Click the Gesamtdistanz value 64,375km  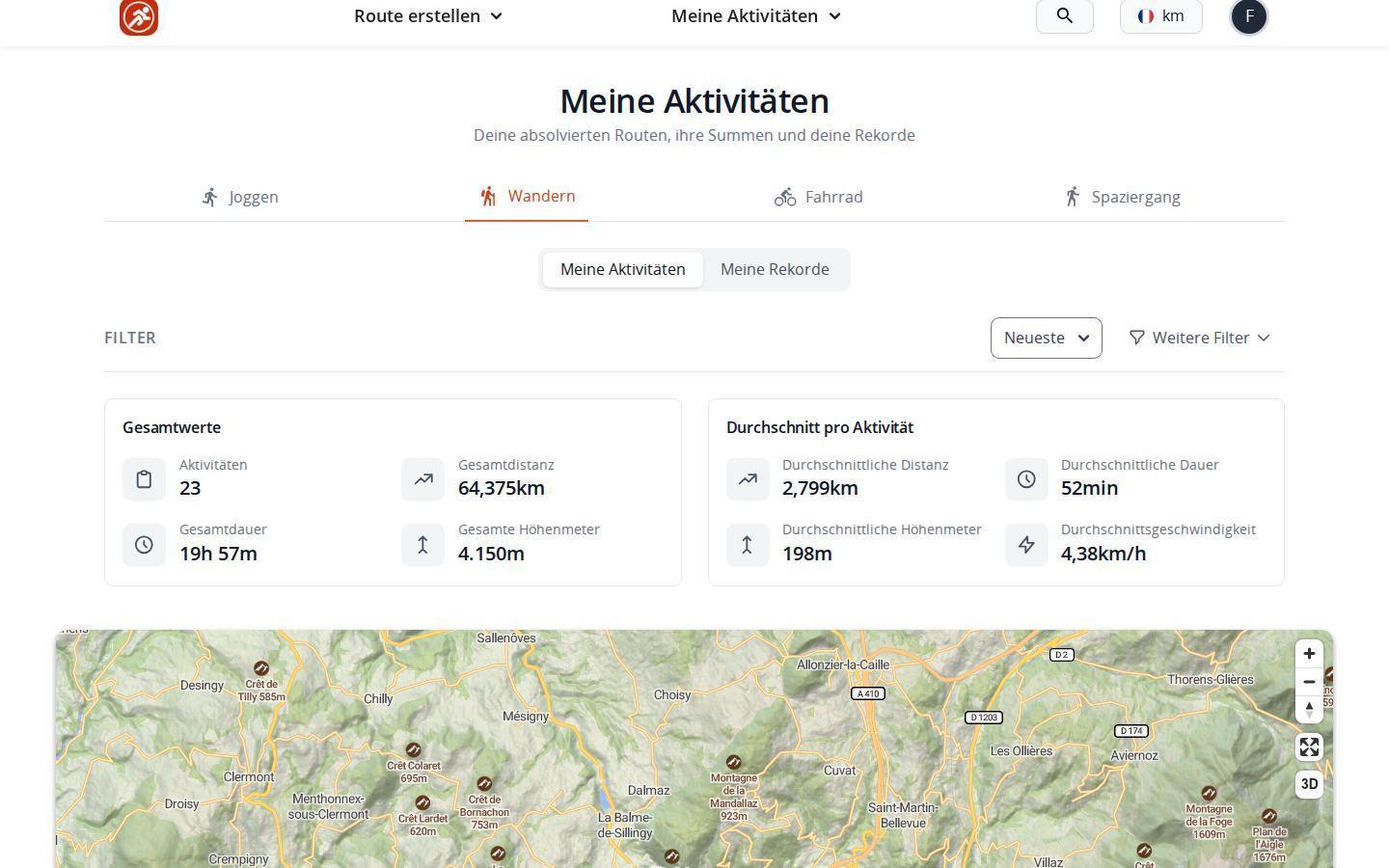click(x=502, y=488)
